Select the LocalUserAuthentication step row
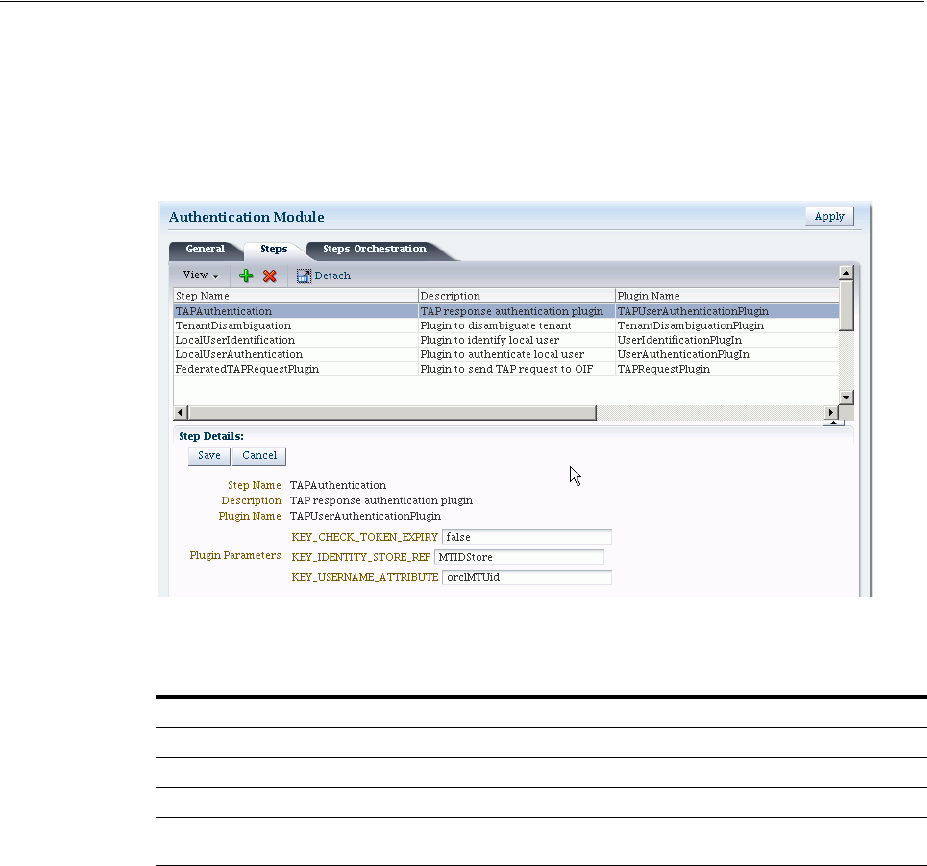This screenshot has width=927, height=866. (x=506, y=354)
